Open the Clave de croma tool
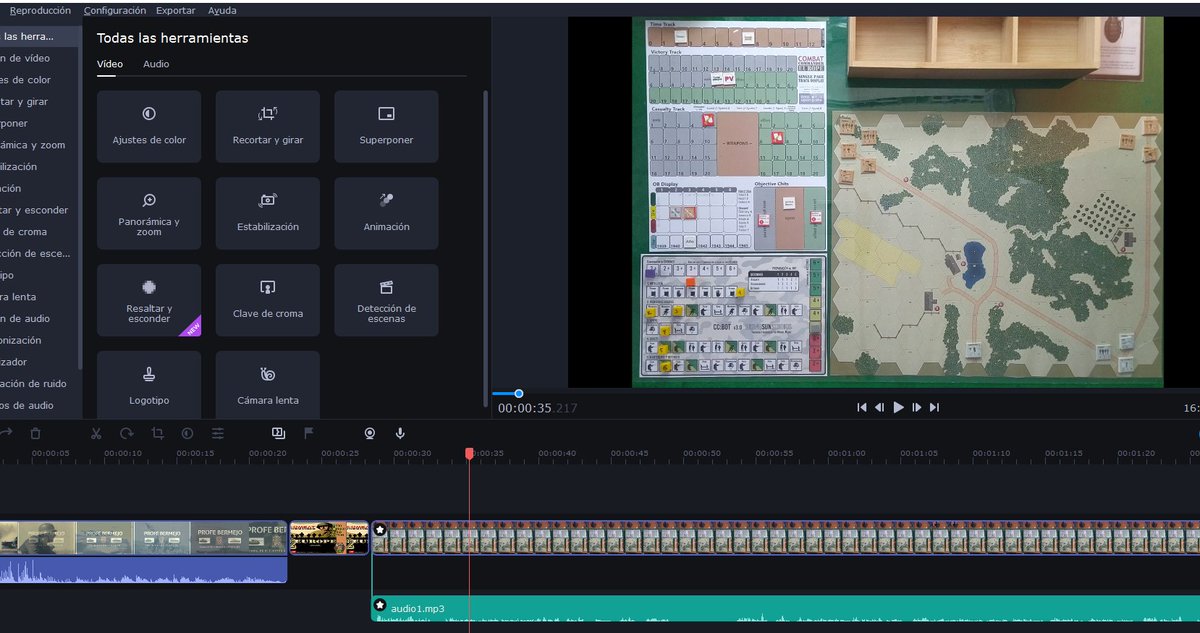Viewport: 1200px width, 633px height. [267, 300]
